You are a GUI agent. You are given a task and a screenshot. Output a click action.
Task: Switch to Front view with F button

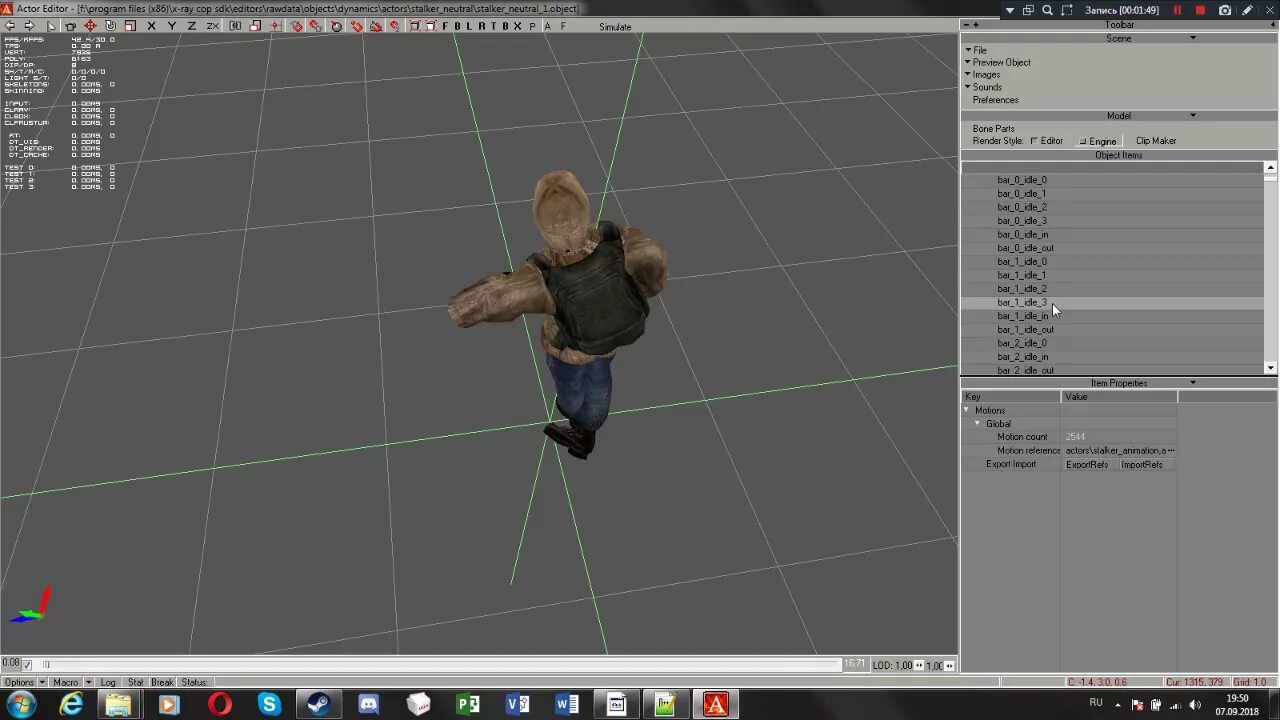[x=444, y=26]
